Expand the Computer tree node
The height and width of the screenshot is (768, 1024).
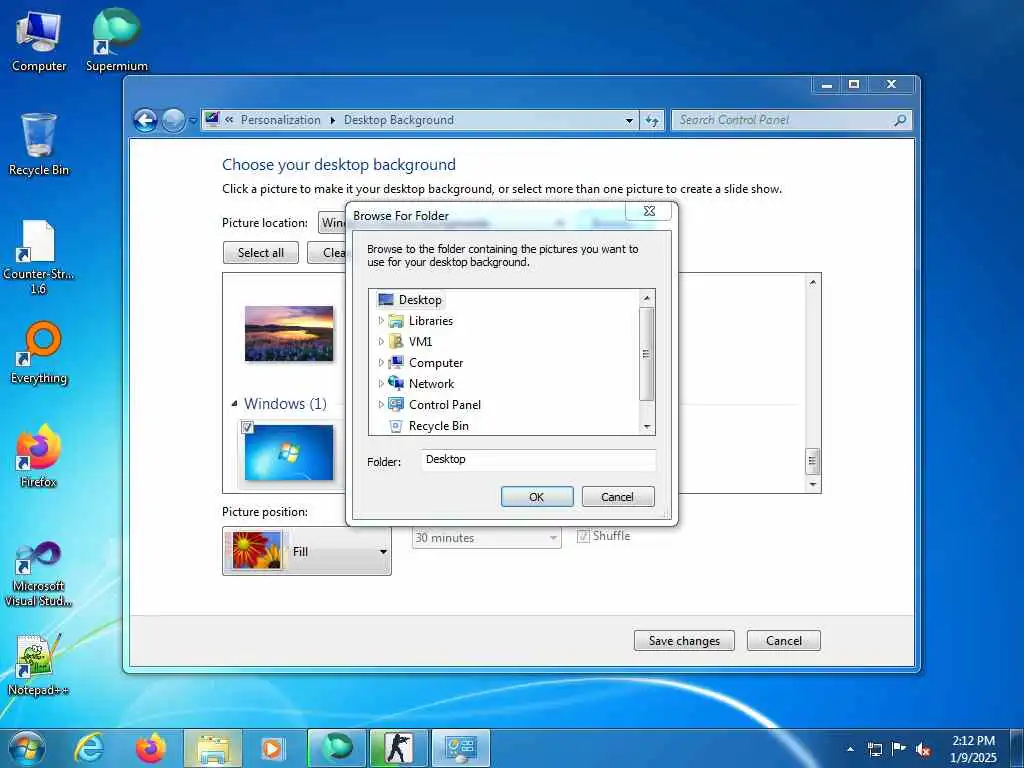[x=381, y=362]
